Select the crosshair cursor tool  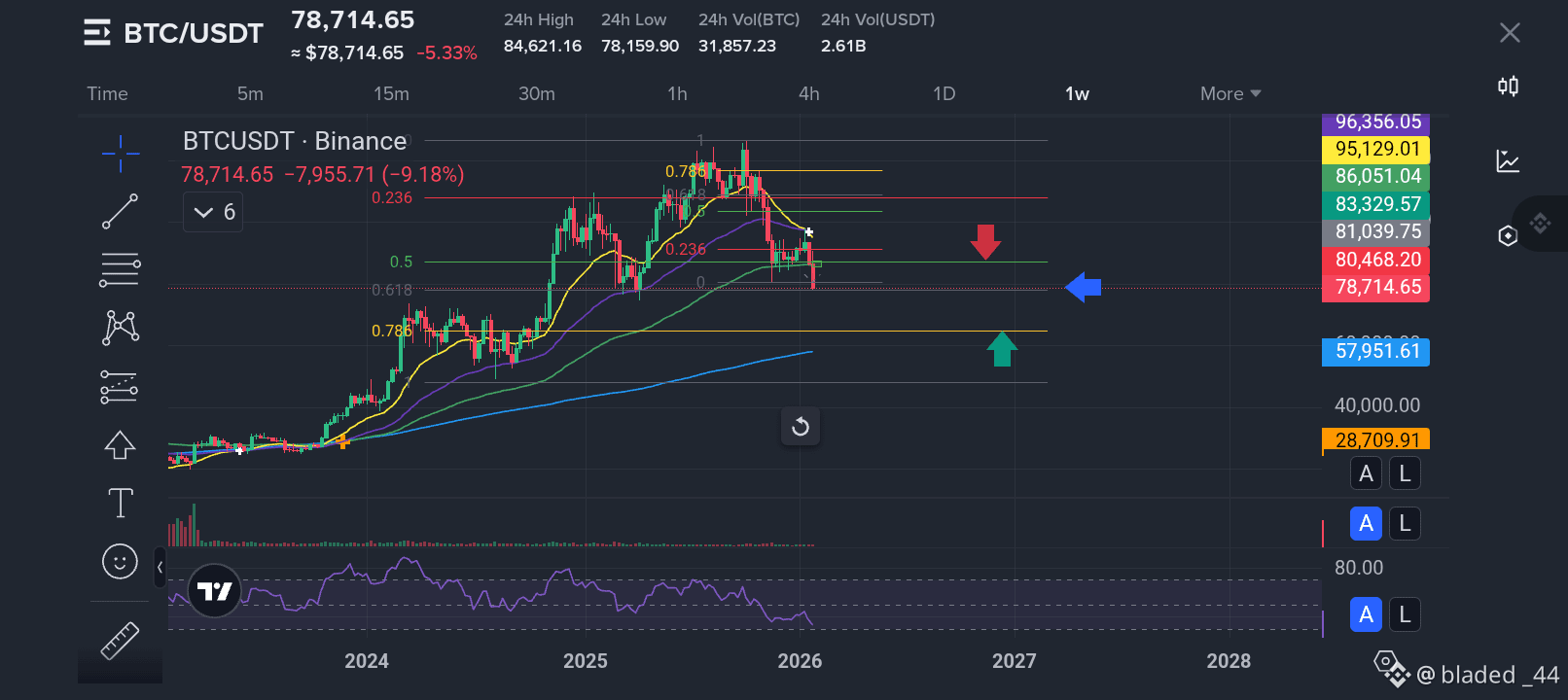(x=121, y=153)
